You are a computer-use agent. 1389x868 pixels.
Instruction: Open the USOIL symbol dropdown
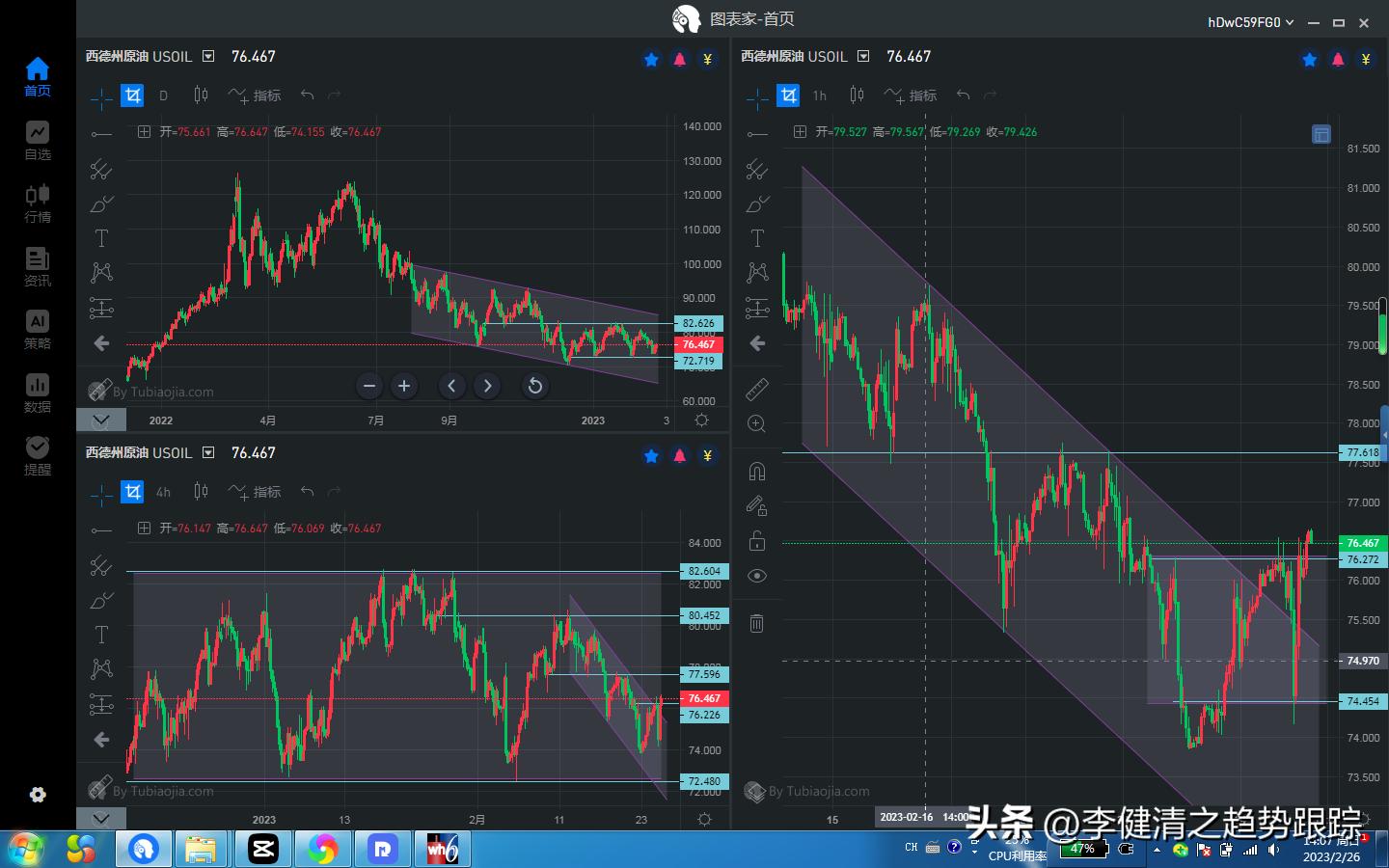pos(206,56)
